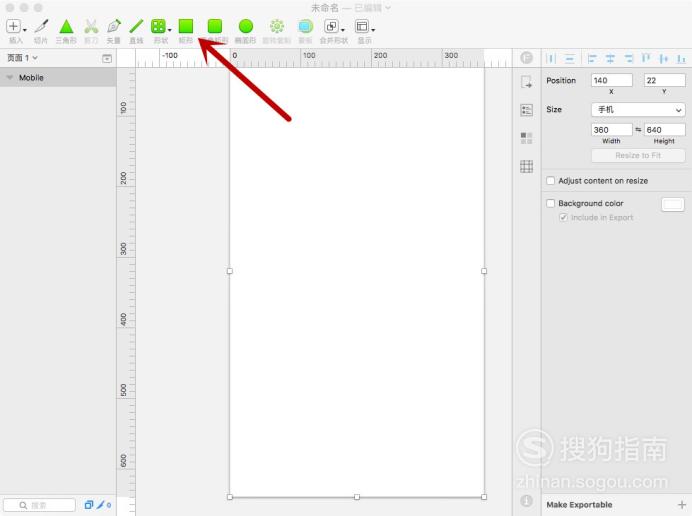
Task: Click the artboard export arrow sidebar icon
Action: (x=526, y=82)
